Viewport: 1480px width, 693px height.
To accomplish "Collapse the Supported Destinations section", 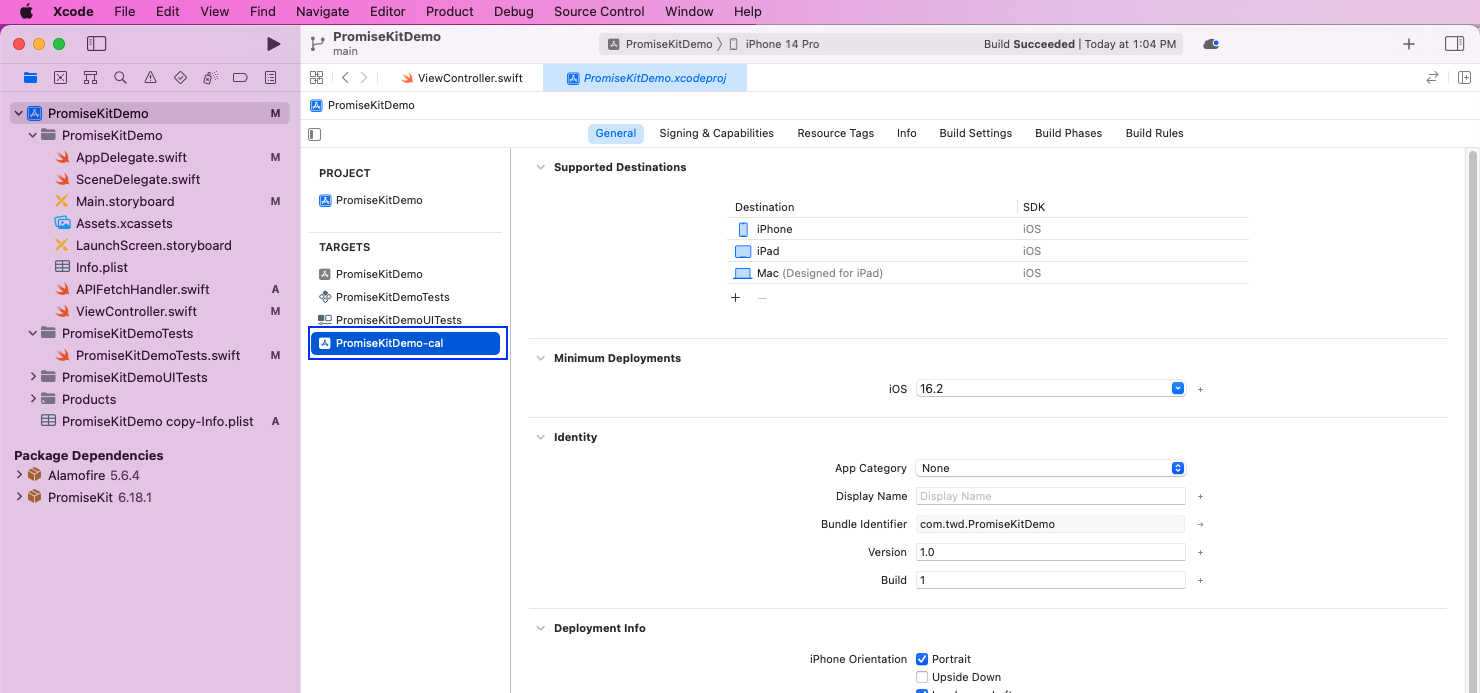I will 541,167.
